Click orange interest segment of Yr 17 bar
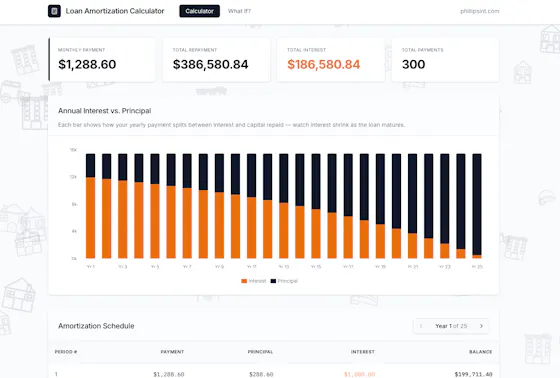 tap(348, 237)
